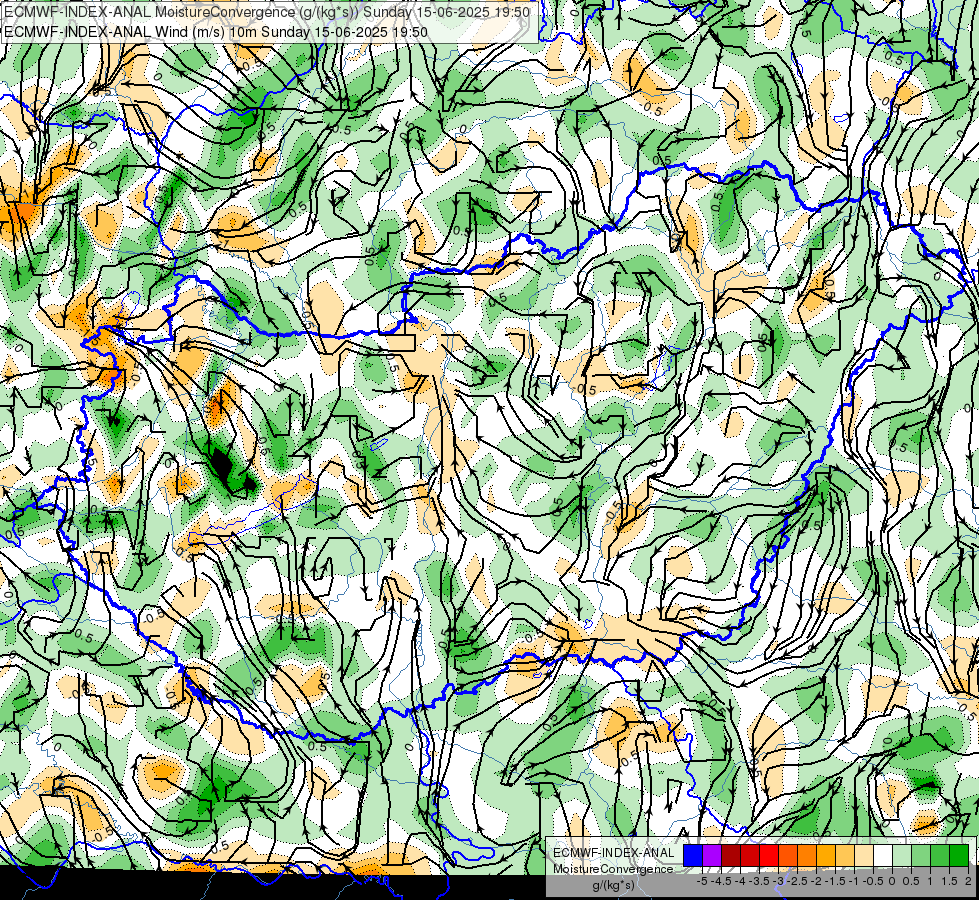Click the -1 tick label on legend scale
The height and width of the screenshot is (900, 979).
click(854, 881)
